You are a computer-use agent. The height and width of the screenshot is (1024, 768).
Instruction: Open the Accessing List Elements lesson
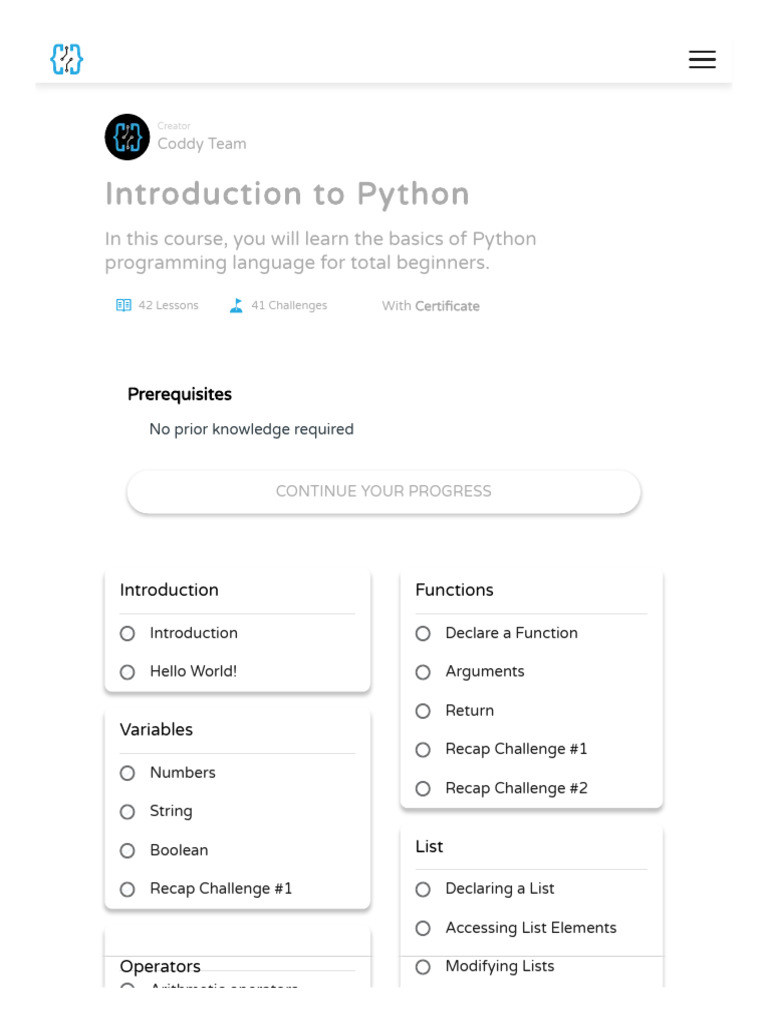[530, 928]
